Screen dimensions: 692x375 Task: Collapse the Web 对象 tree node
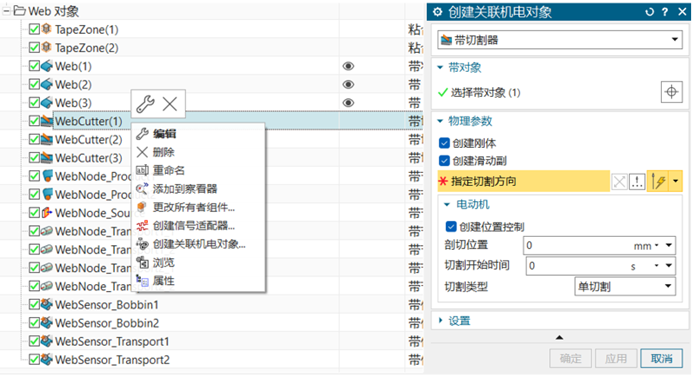pyautogui.click(x=7, y=11)
